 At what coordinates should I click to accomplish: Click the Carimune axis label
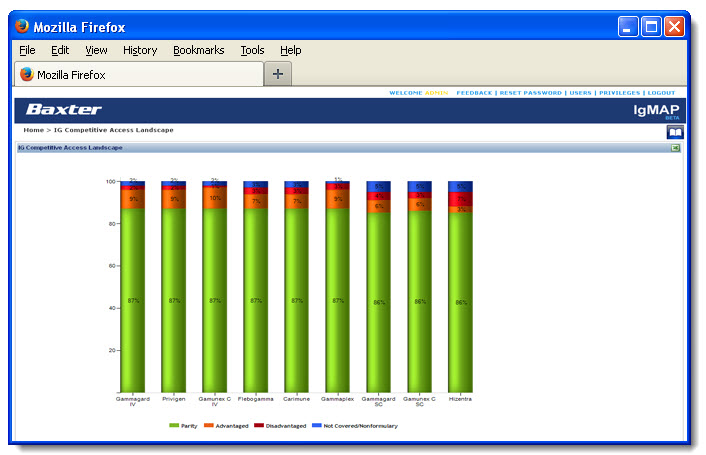pyautogui.click(x=297, y=399)
